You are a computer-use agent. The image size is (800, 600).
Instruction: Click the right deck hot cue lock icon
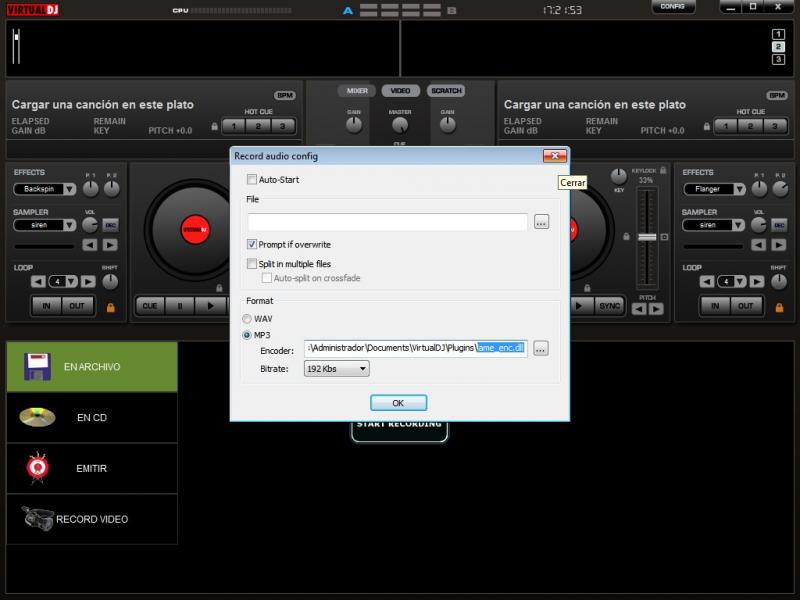[707, 126]
